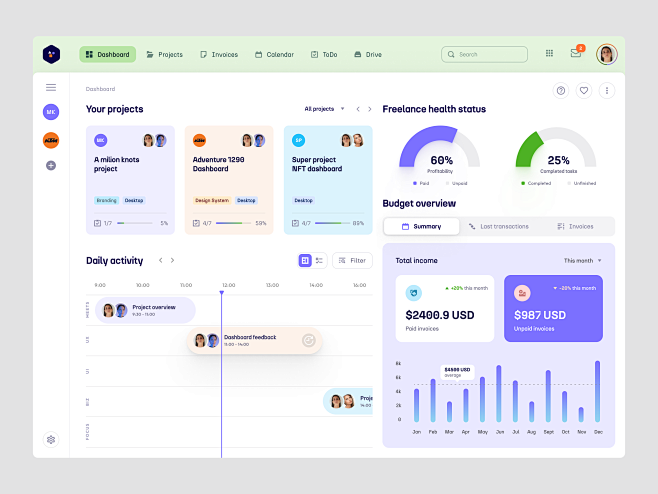The width and height of the screenshot is (658, 494).
Task: Open settings gear in sidebar
Action: (x=51, y=439)
